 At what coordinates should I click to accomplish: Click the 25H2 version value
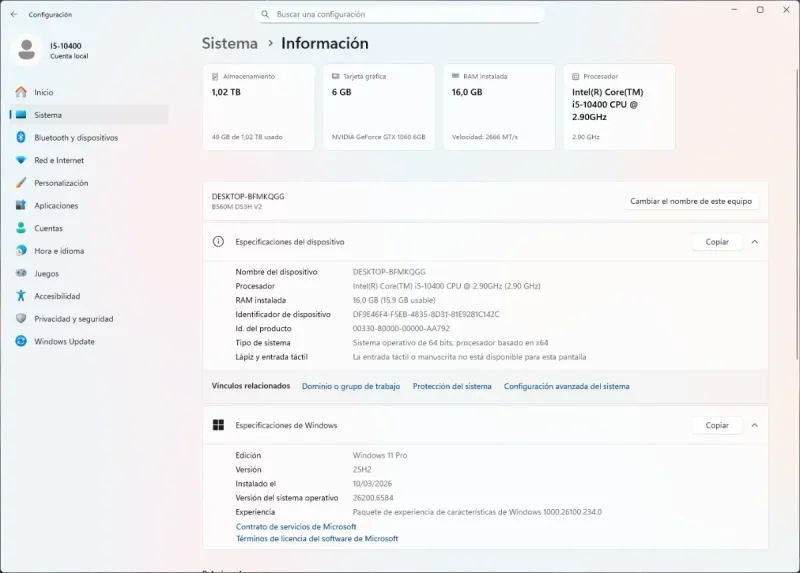362,469
